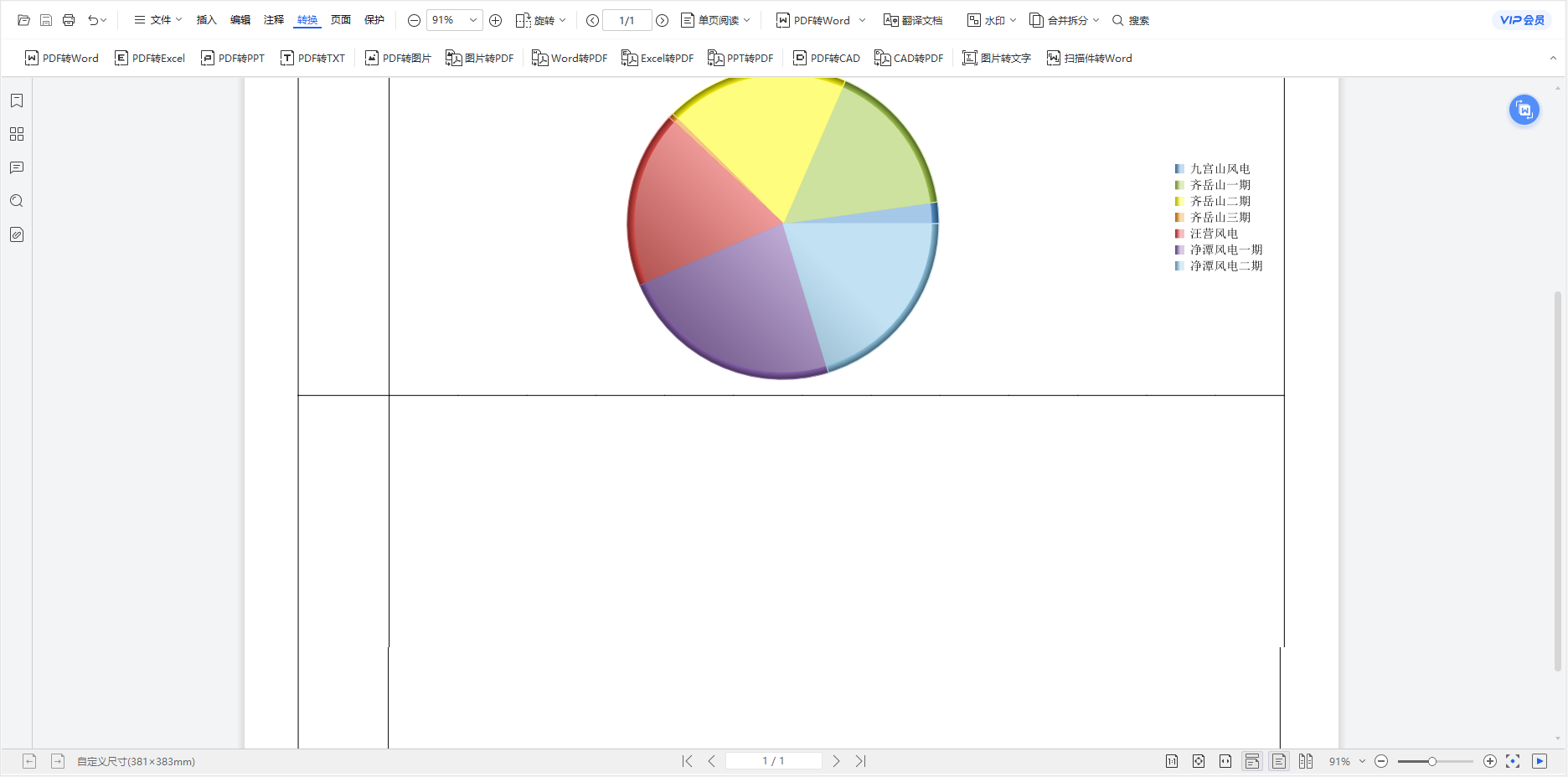Open the thumbnails panel in sidebar

click(17, 134)
